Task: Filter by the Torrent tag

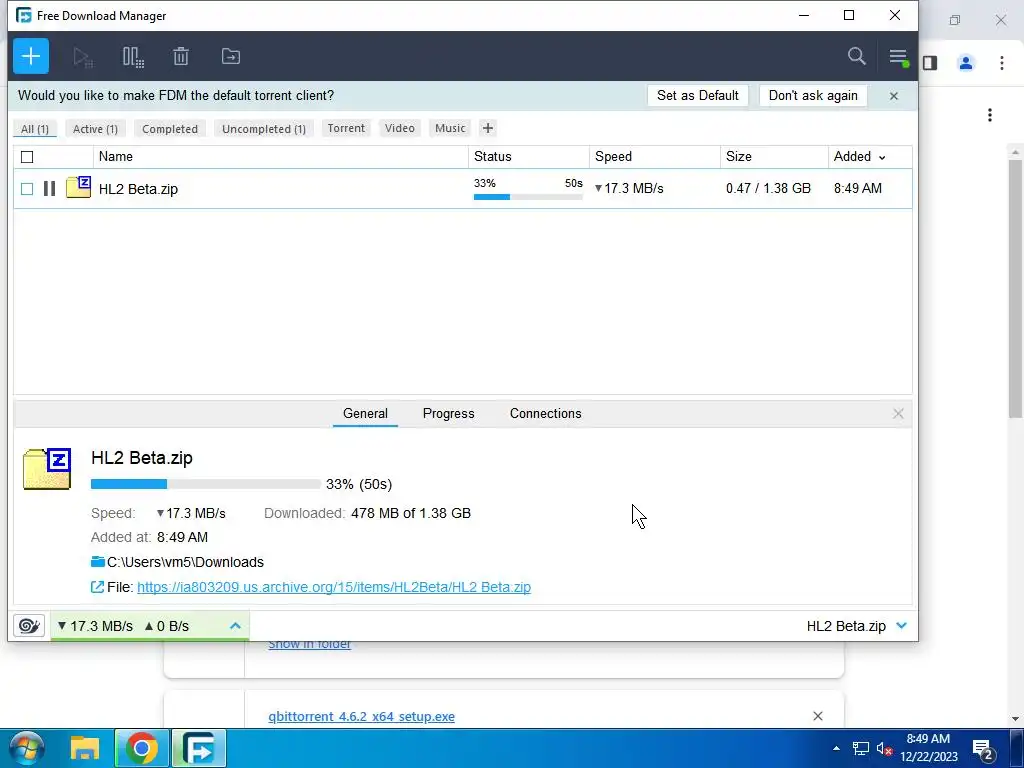Action: 346,128
